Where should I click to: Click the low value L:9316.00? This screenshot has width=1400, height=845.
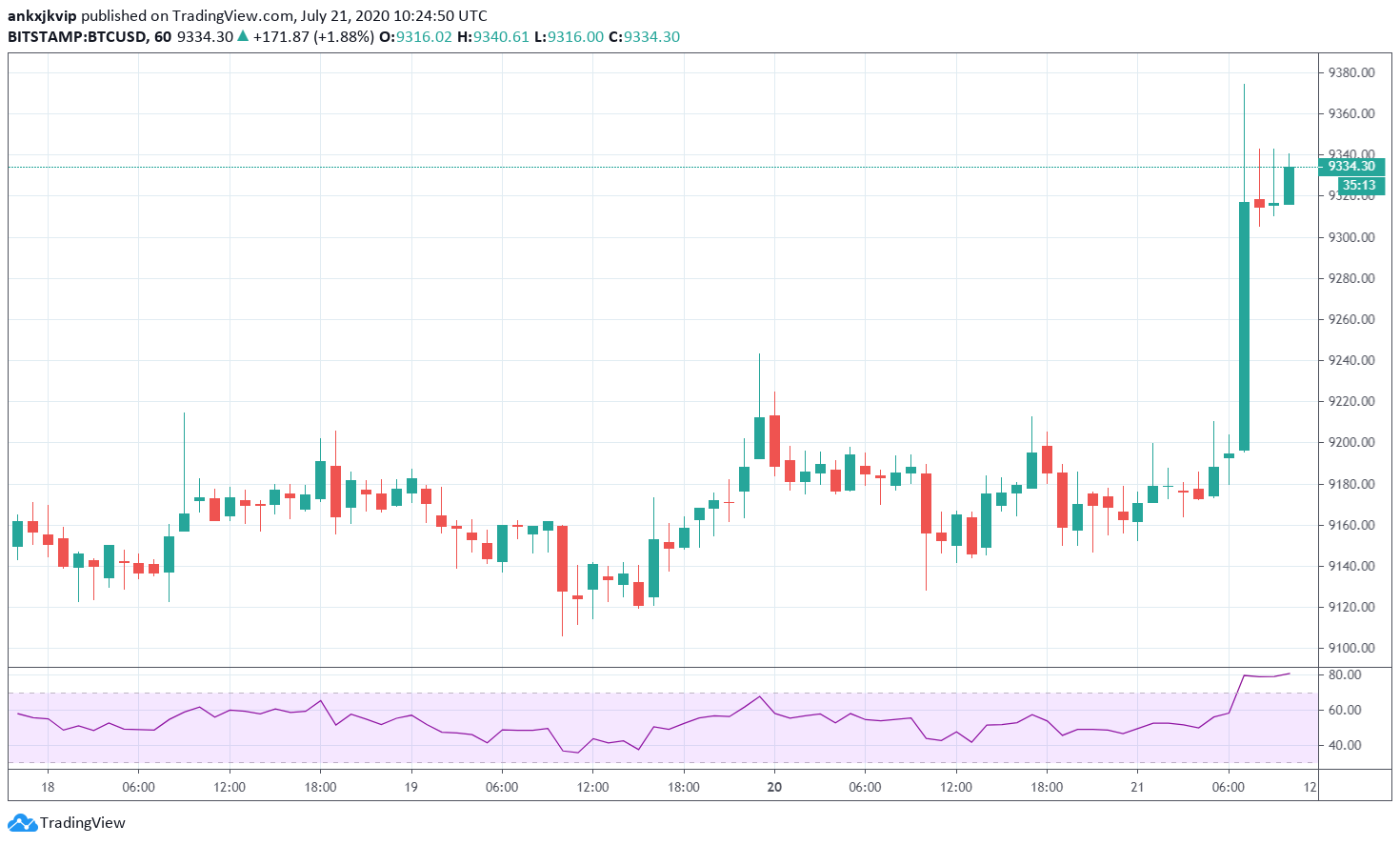[x=569, y=37]
